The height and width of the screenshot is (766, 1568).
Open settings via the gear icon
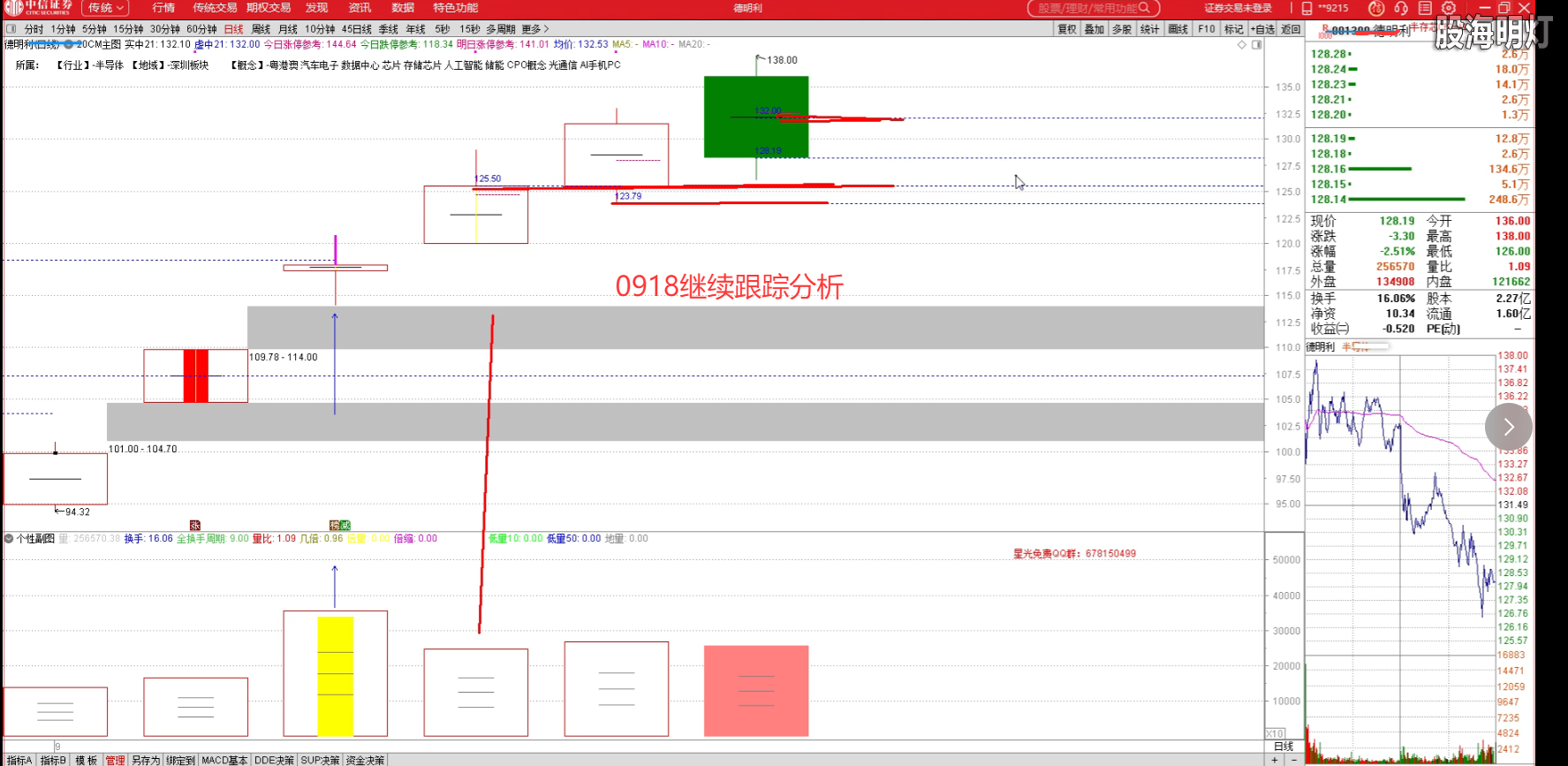(1449, 8)
